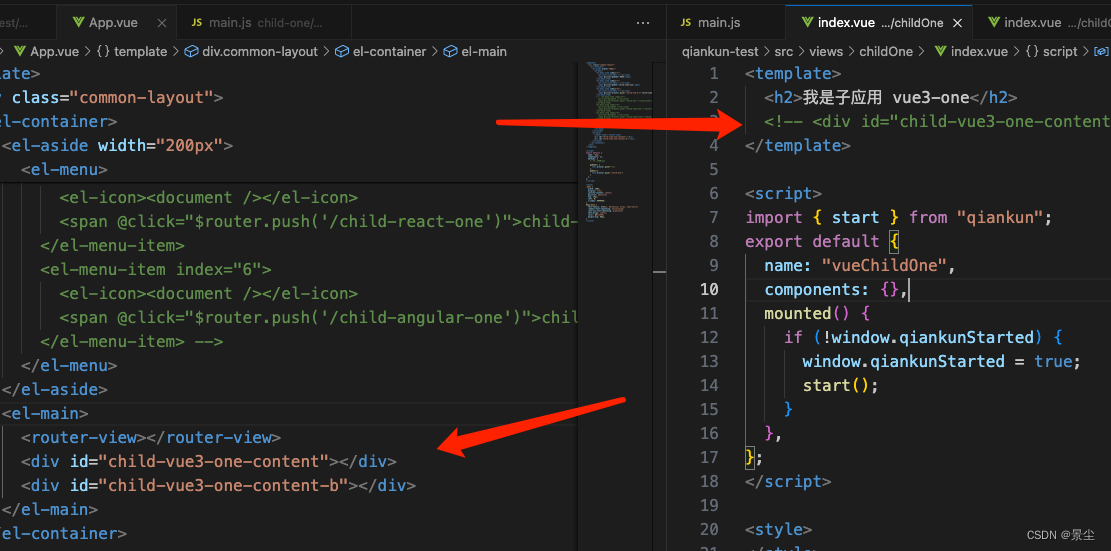Viewport: 1111px width, 551px height.
Task: Click braces icon before script breadcrumb
Action: [x=1032, y=52]
